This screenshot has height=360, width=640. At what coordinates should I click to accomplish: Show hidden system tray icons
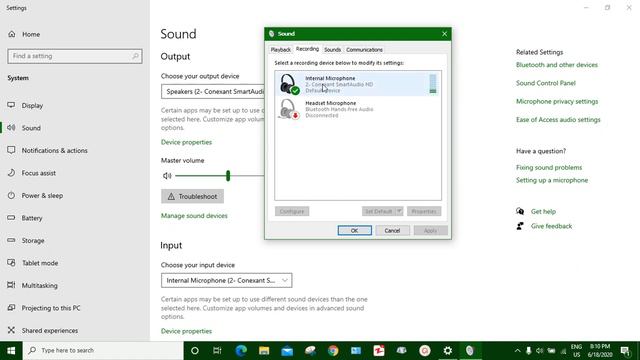click(x=517, y=351)
